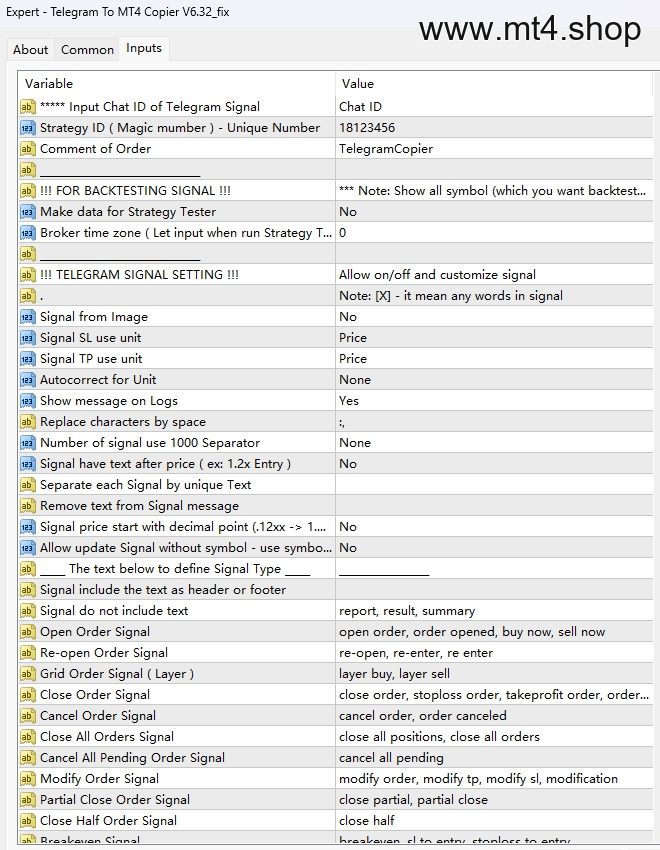Click icon beside Signal do not include text

click(x=27, y=611)
